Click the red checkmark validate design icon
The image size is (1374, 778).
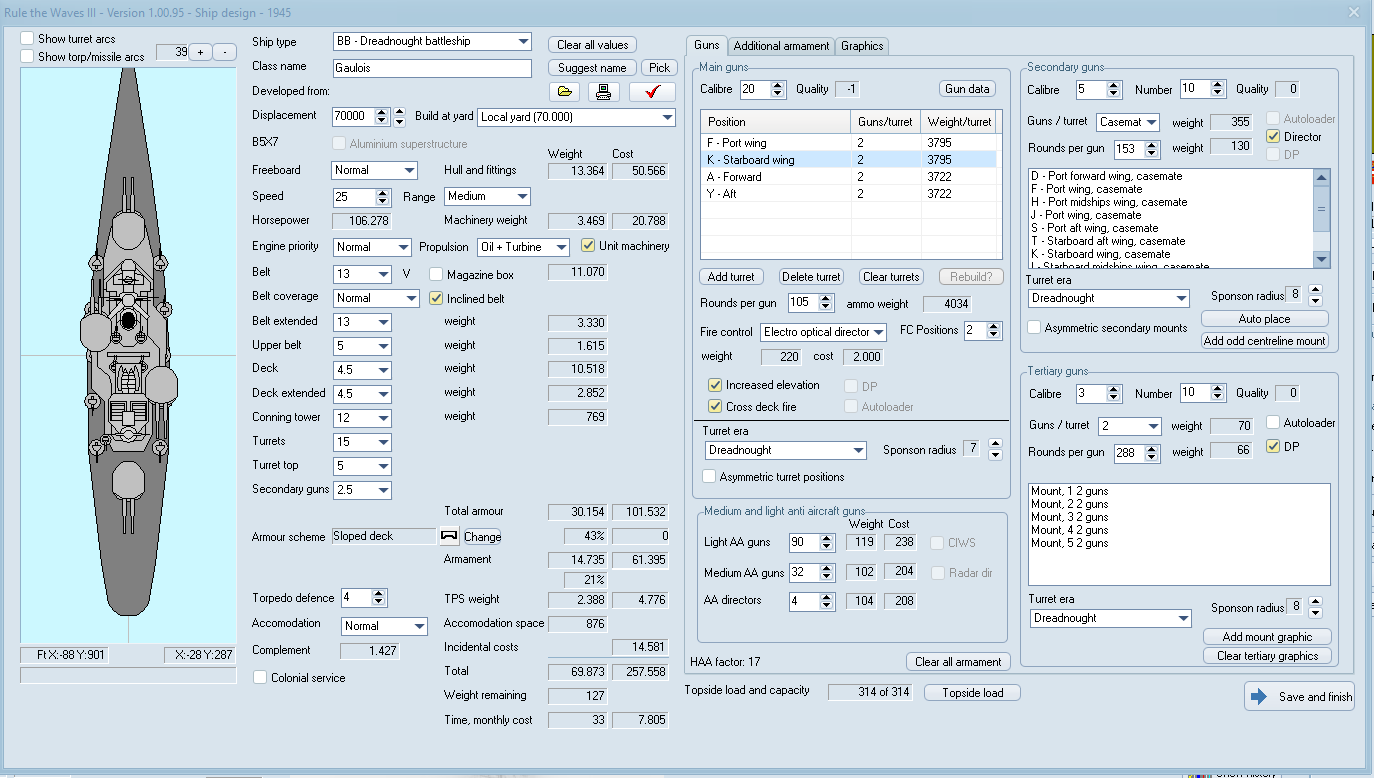(652, 92)
